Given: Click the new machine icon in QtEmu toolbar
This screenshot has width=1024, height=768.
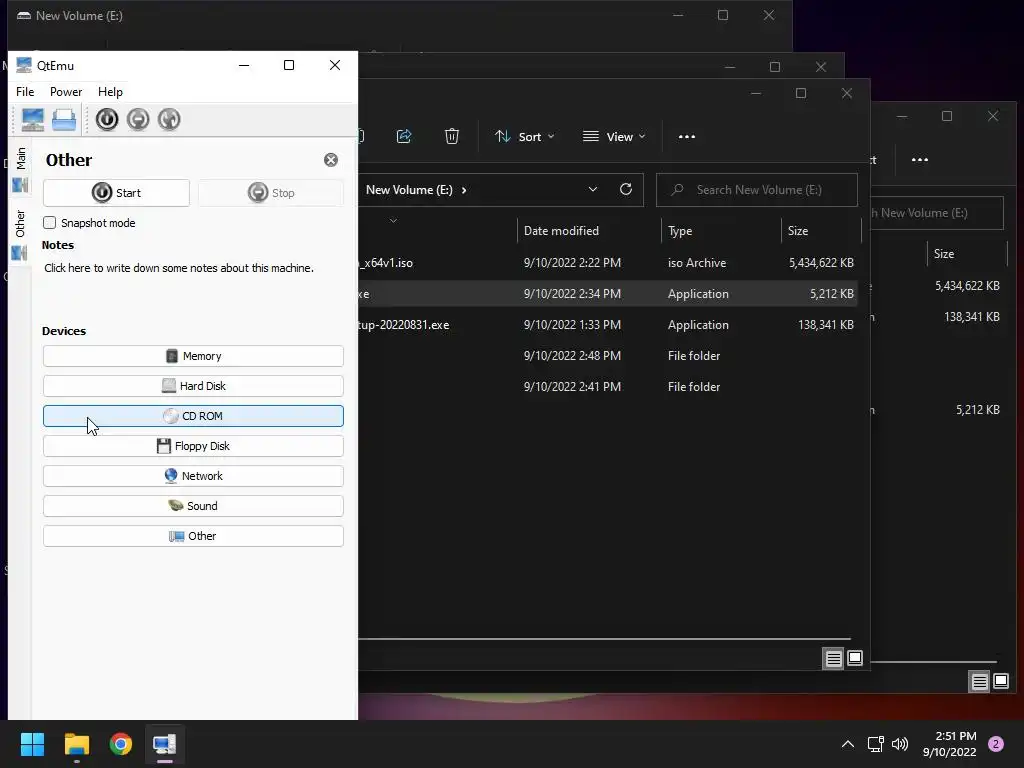Looking at the screenshot, I should [x=33, y=120].
